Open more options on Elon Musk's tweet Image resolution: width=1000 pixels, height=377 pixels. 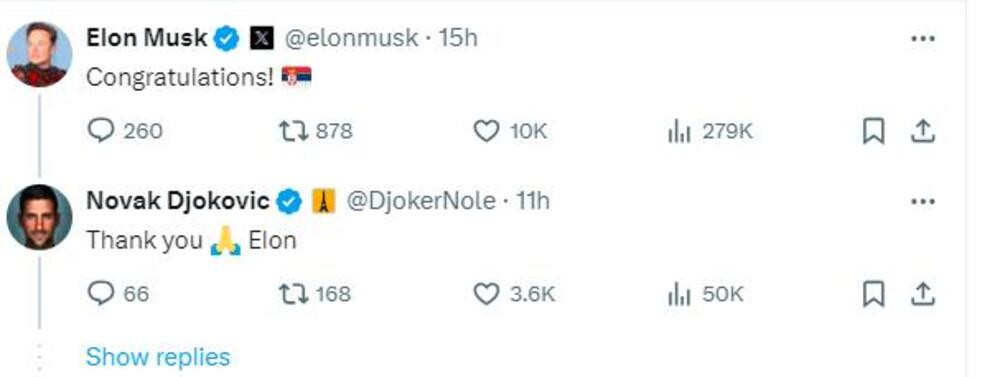(922, 39)
